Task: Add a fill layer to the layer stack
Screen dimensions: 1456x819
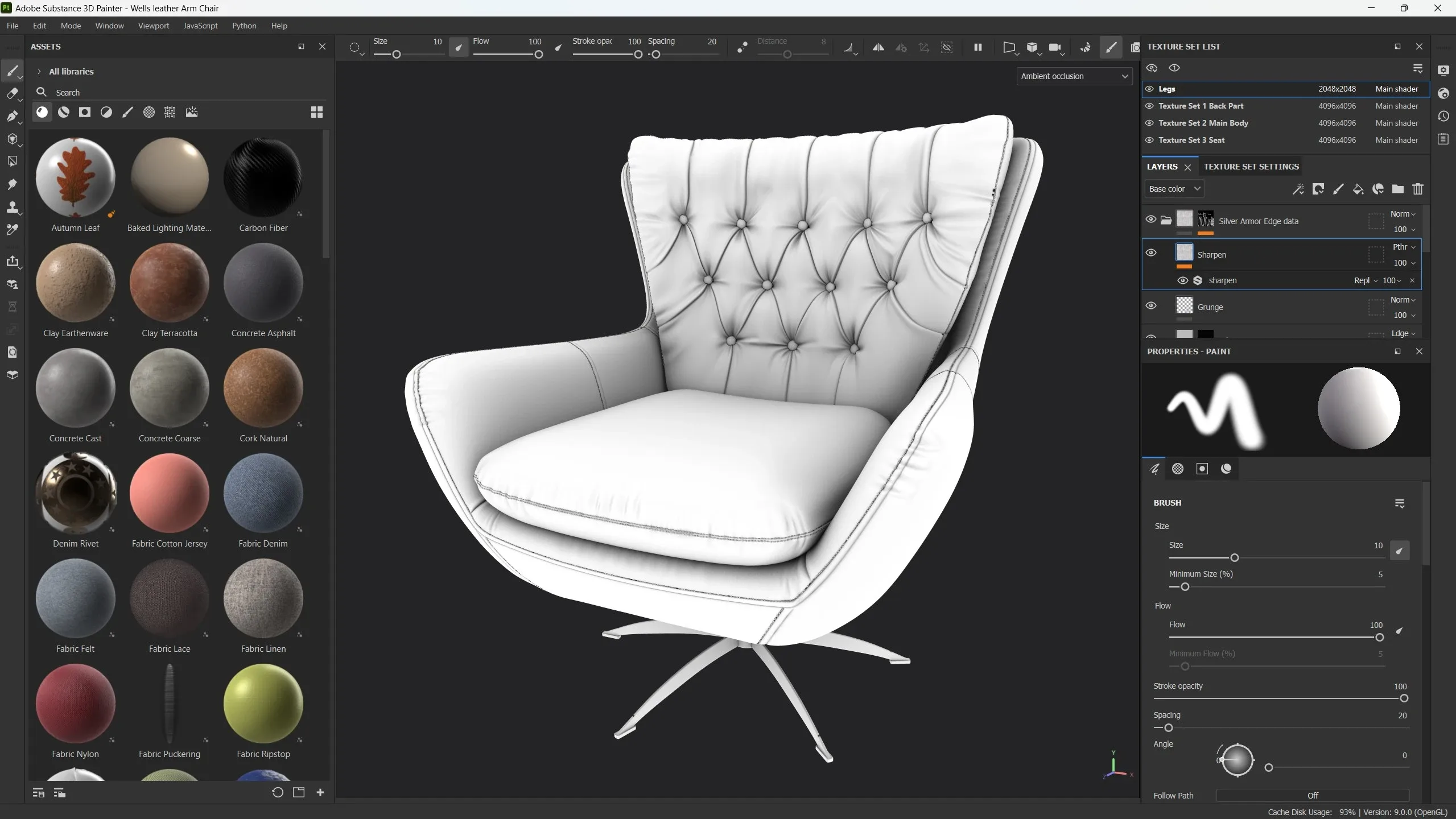Action: click(x=1358, y=189)
